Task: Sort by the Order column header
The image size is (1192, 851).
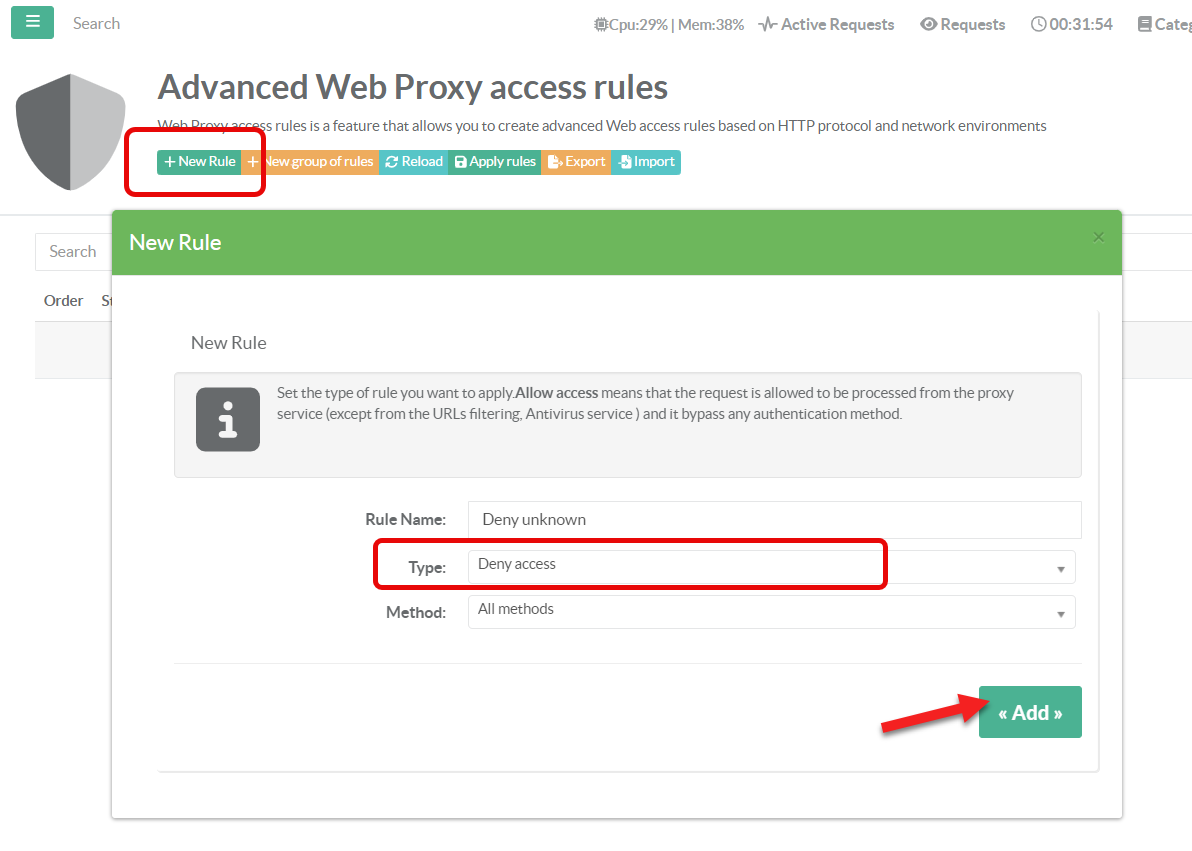Action: click(64, 301)
